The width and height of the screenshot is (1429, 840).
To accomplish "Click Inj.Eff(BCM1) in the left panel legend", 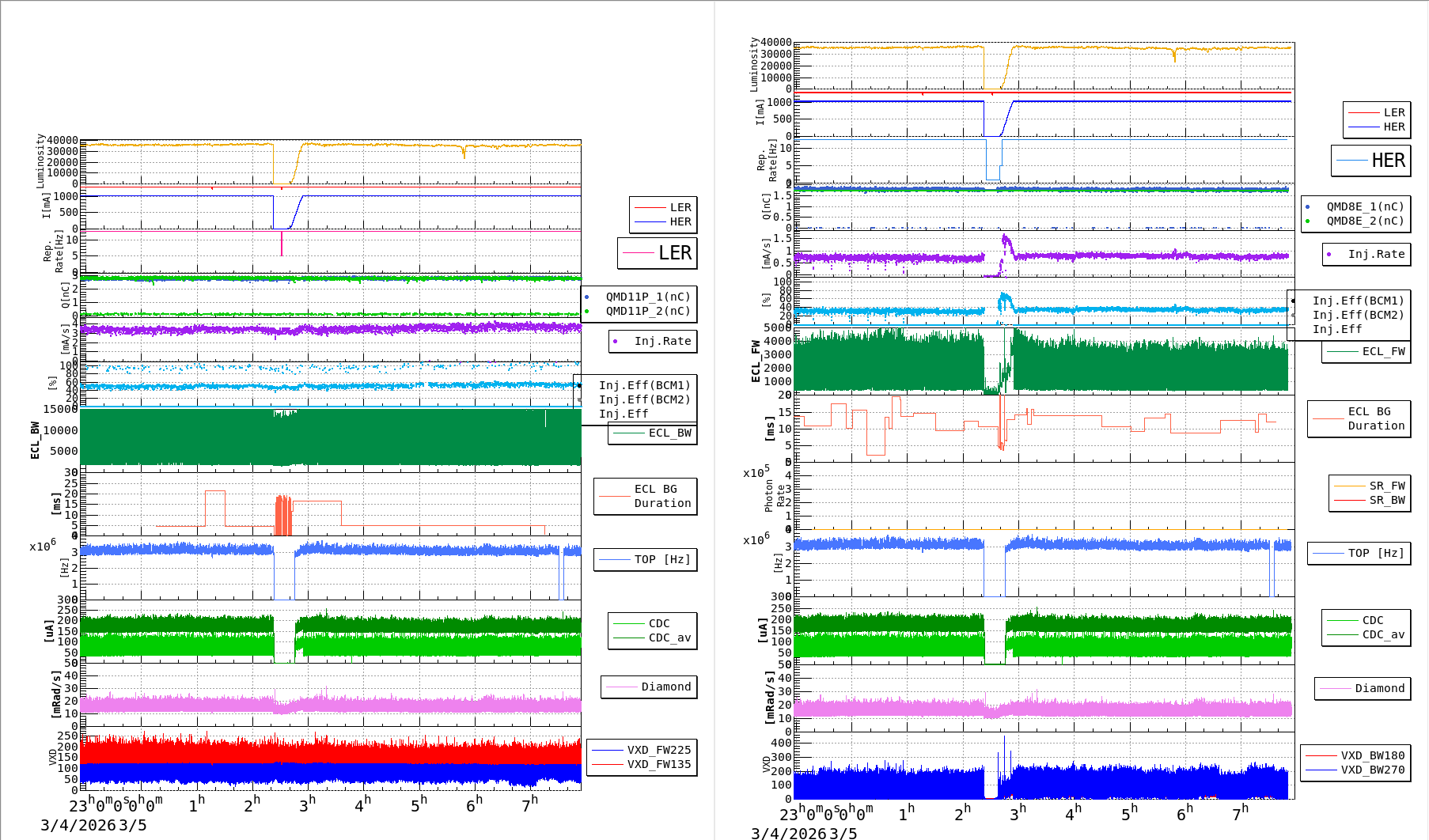I will click(644, 385).
